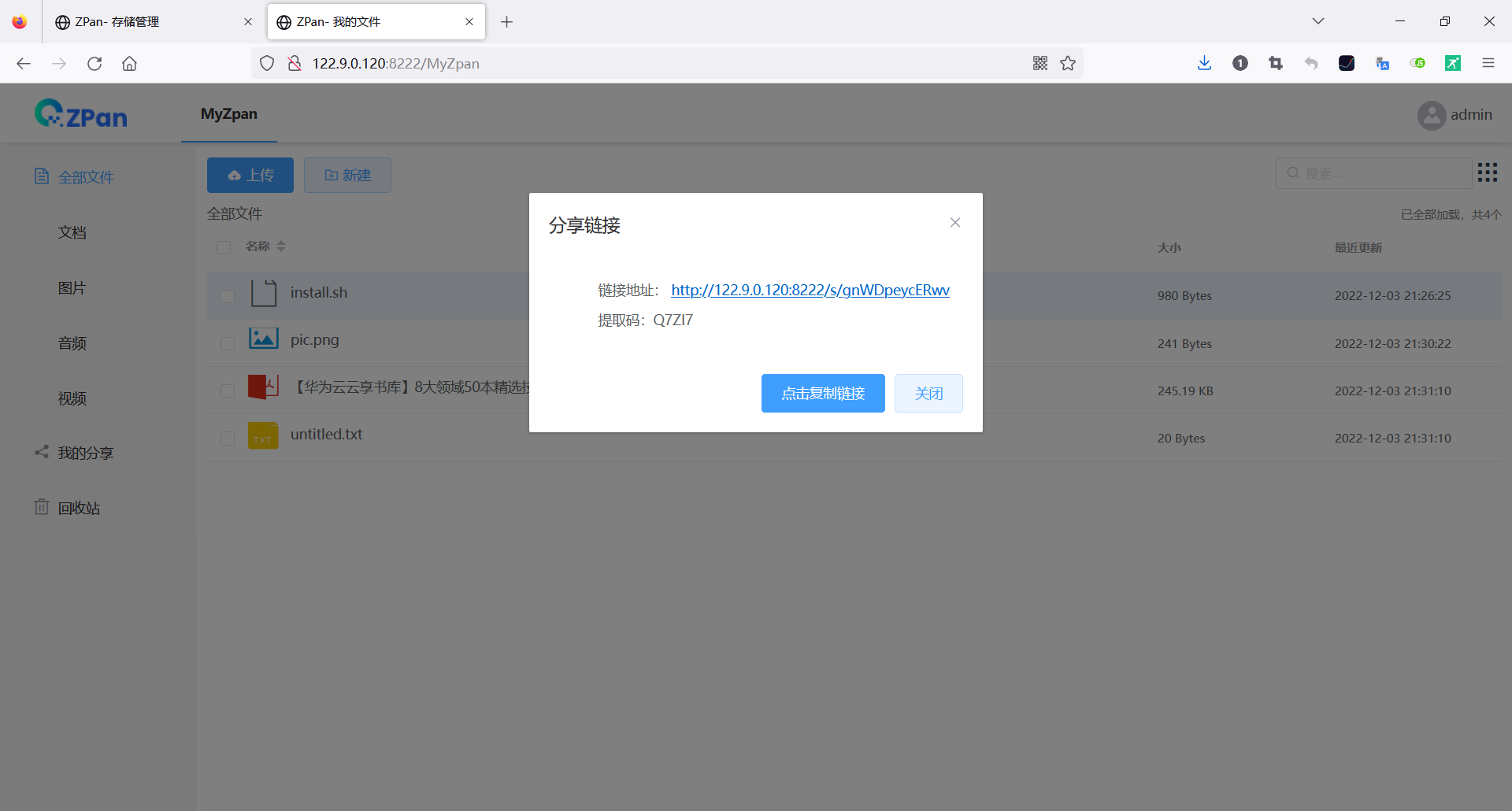Open the 图片 (Images) category in sidebar
The height and width of the screenshot is (811, 1512).
[72, 287]
